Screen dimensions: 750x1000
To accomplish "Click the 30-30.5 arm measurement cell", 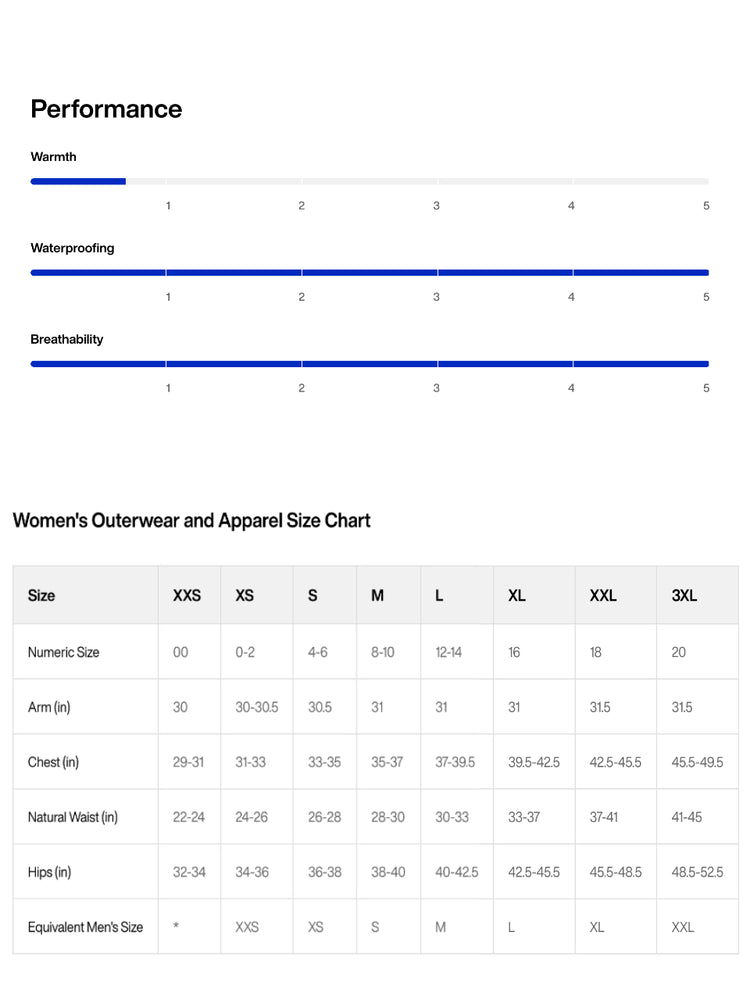I will 257,707.
